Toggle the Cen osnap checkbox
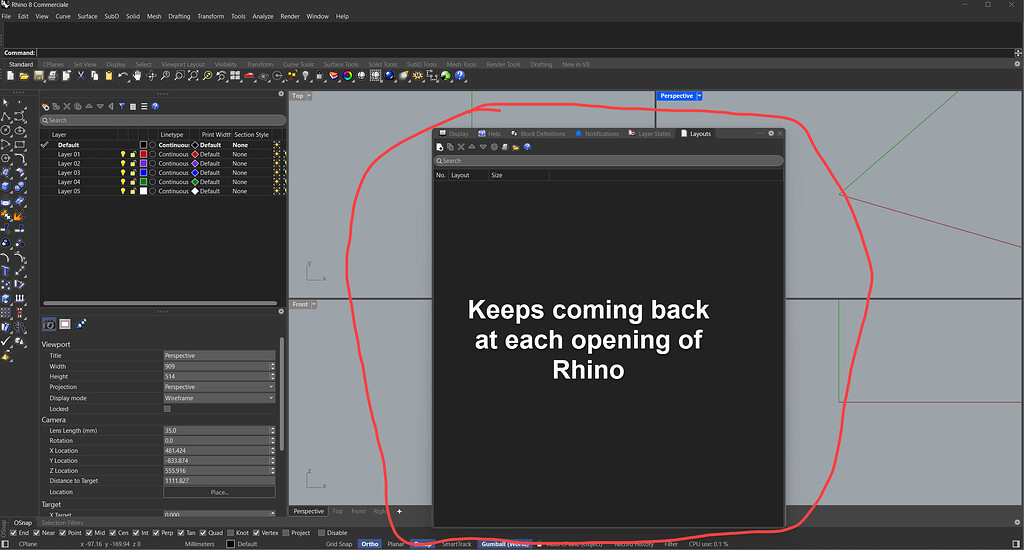Screen dimensions: 1024x550 [112, 533]
